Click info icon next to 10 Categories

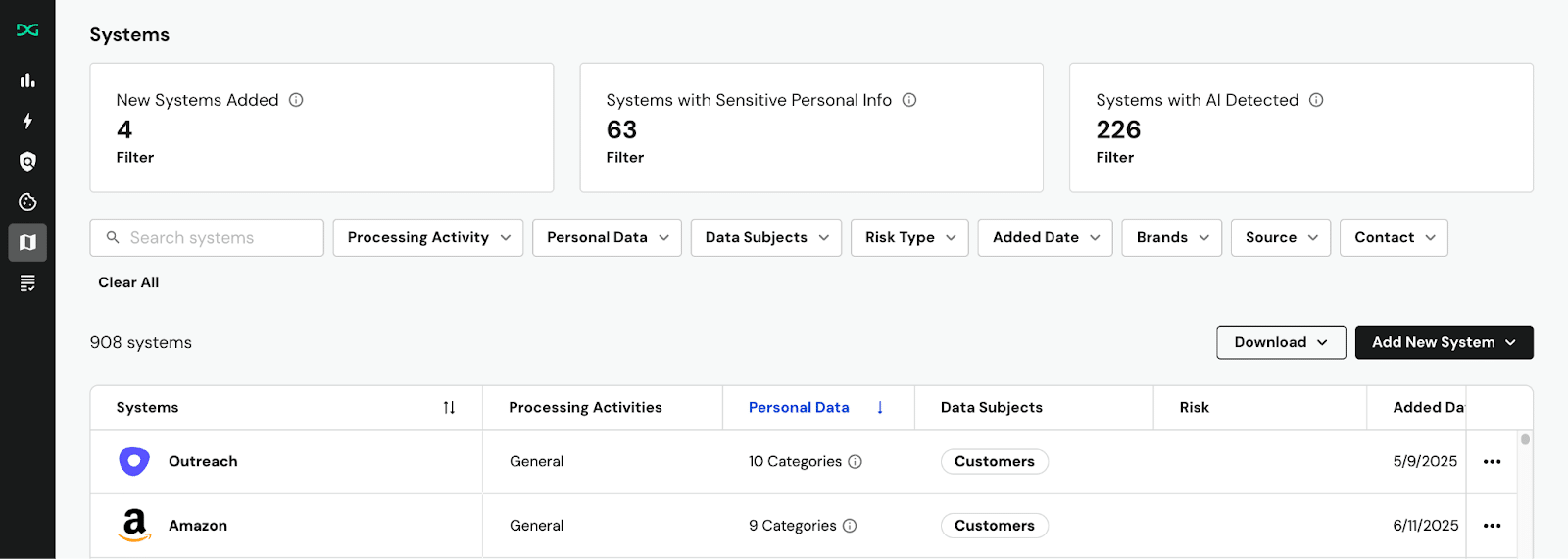click(x=855, y=462)
